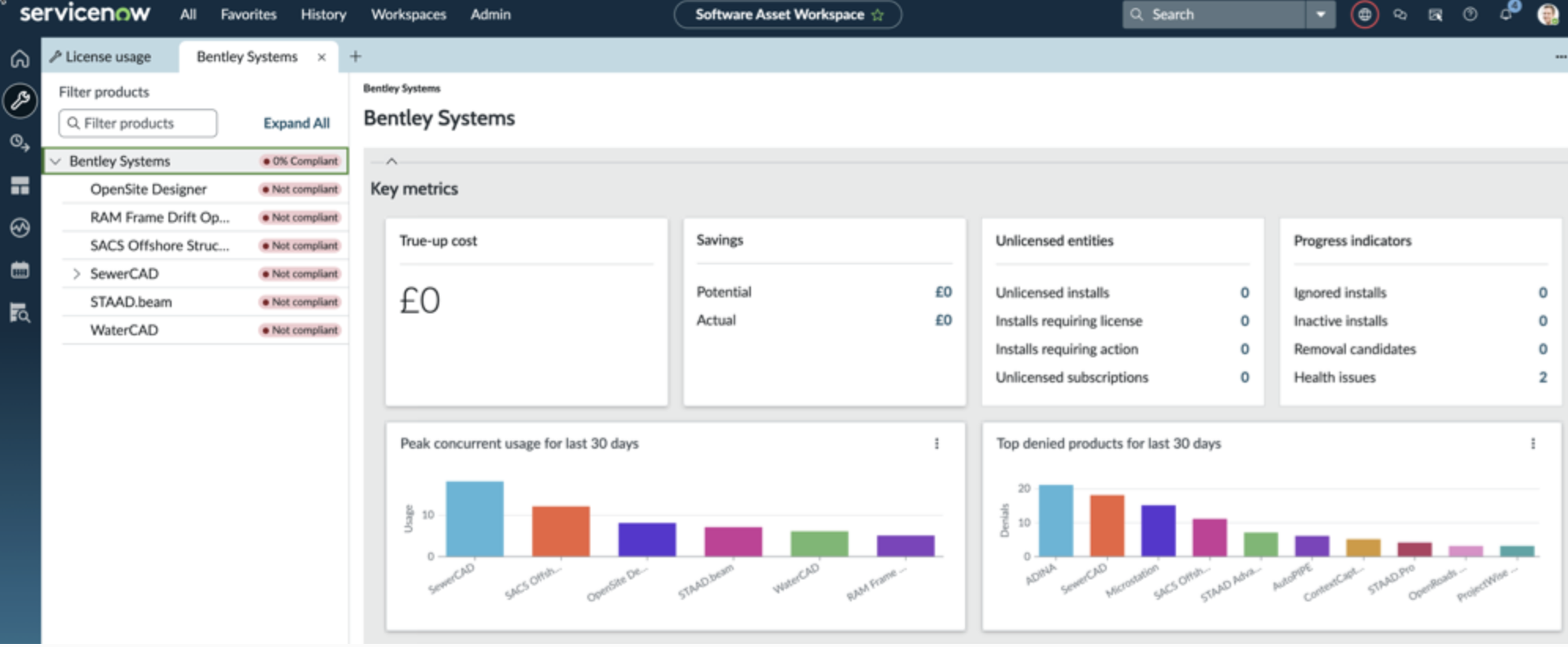
Task: Open the user profile avatar
Action: point(1548,14)
